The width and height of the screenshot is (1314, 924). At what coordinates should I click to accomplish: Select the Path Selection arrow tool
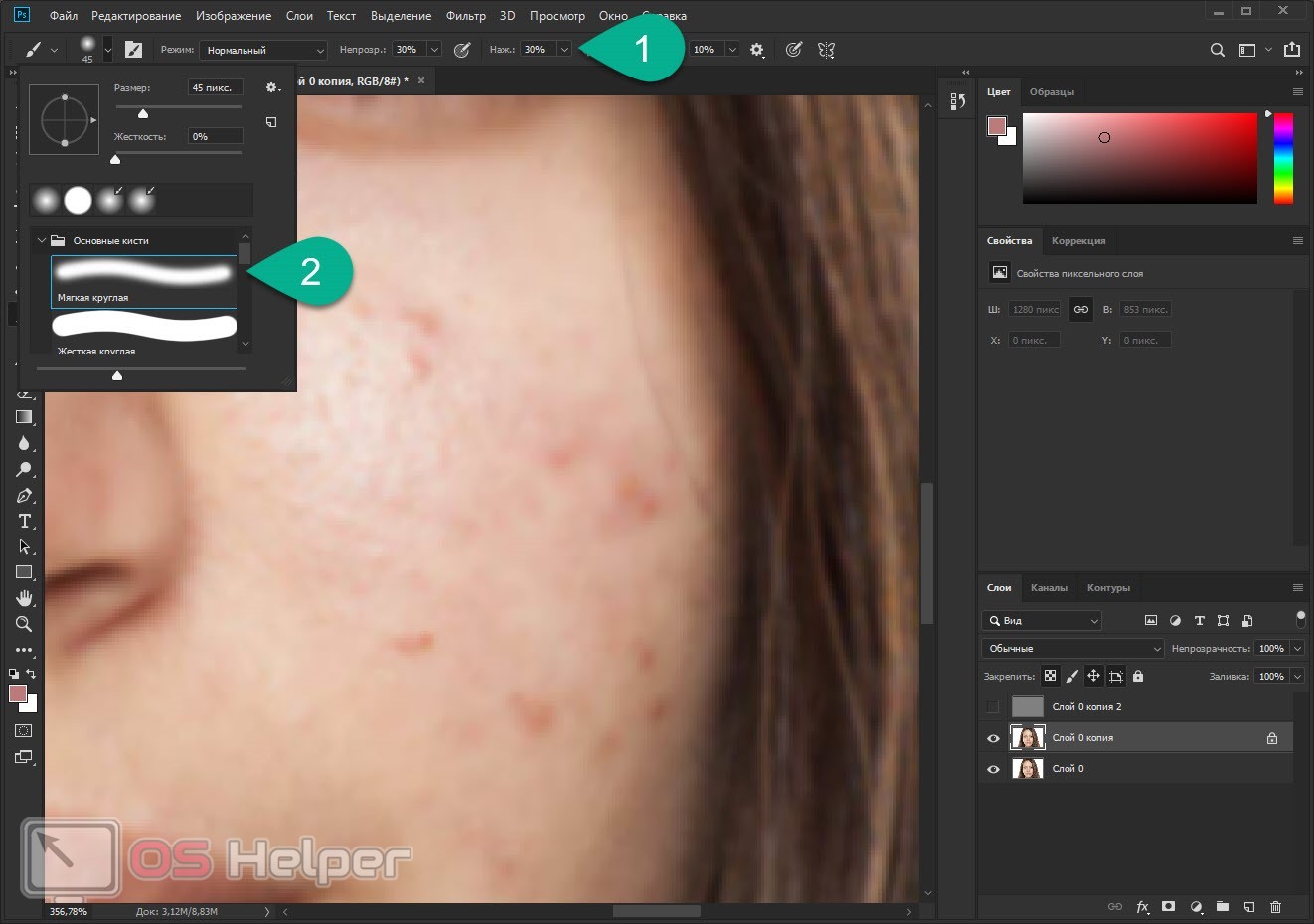pos(24,546)
